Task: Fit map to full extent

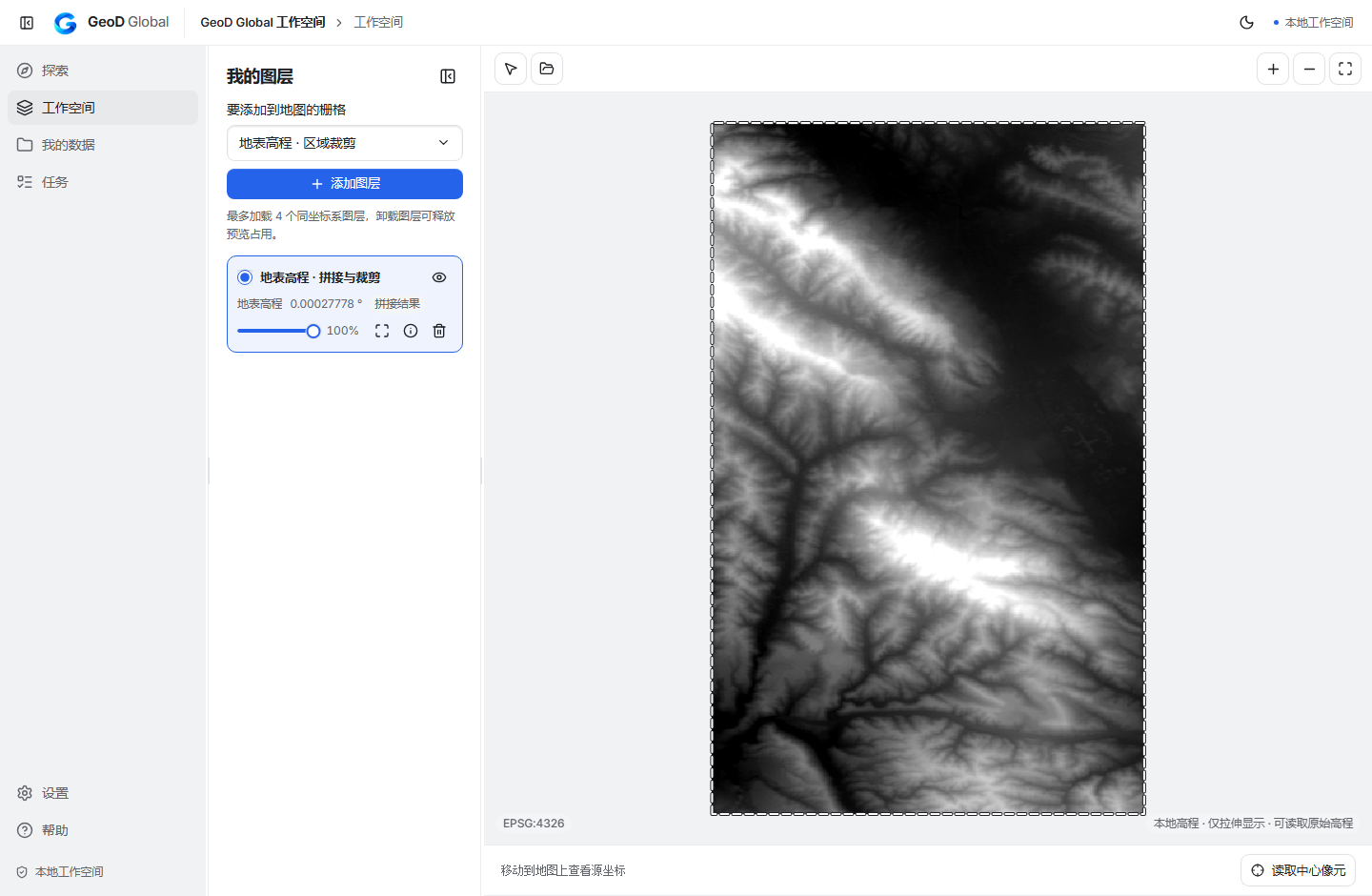Action: pos(1345,69)
